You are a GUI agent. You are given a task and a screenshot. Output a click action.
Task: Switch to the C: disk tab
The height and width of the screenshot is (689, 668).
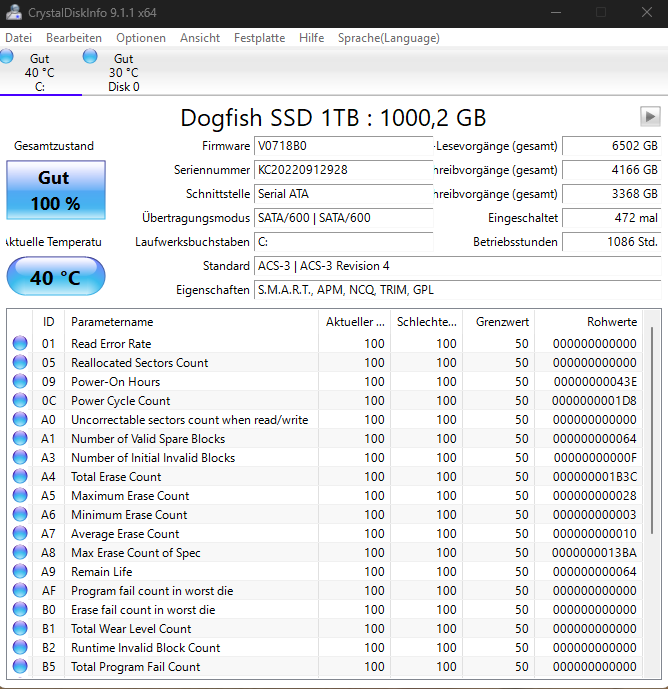tap(40, 72)
